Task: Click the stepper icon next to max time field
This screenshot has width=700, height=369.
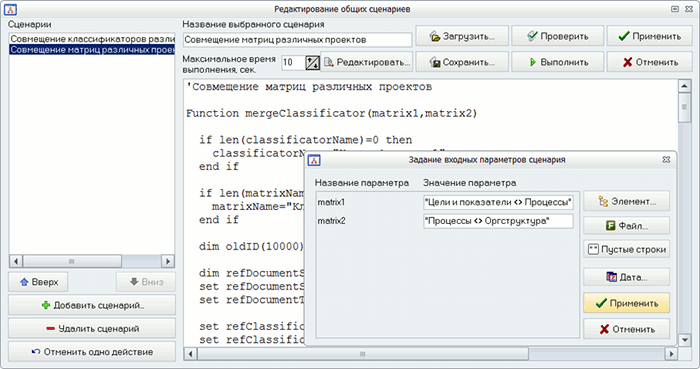Action: [x=312, y=63]
